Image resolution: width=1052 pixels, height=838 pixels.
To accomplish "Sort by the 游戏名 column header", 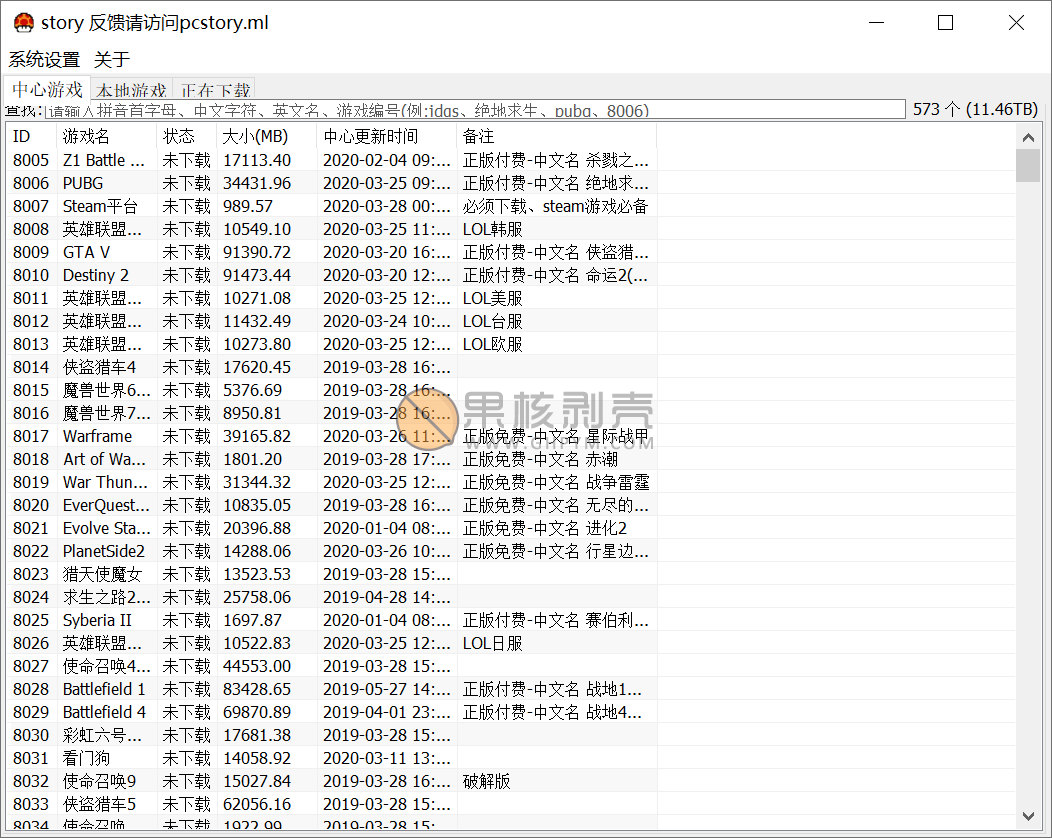I will [x=107, y=136].
